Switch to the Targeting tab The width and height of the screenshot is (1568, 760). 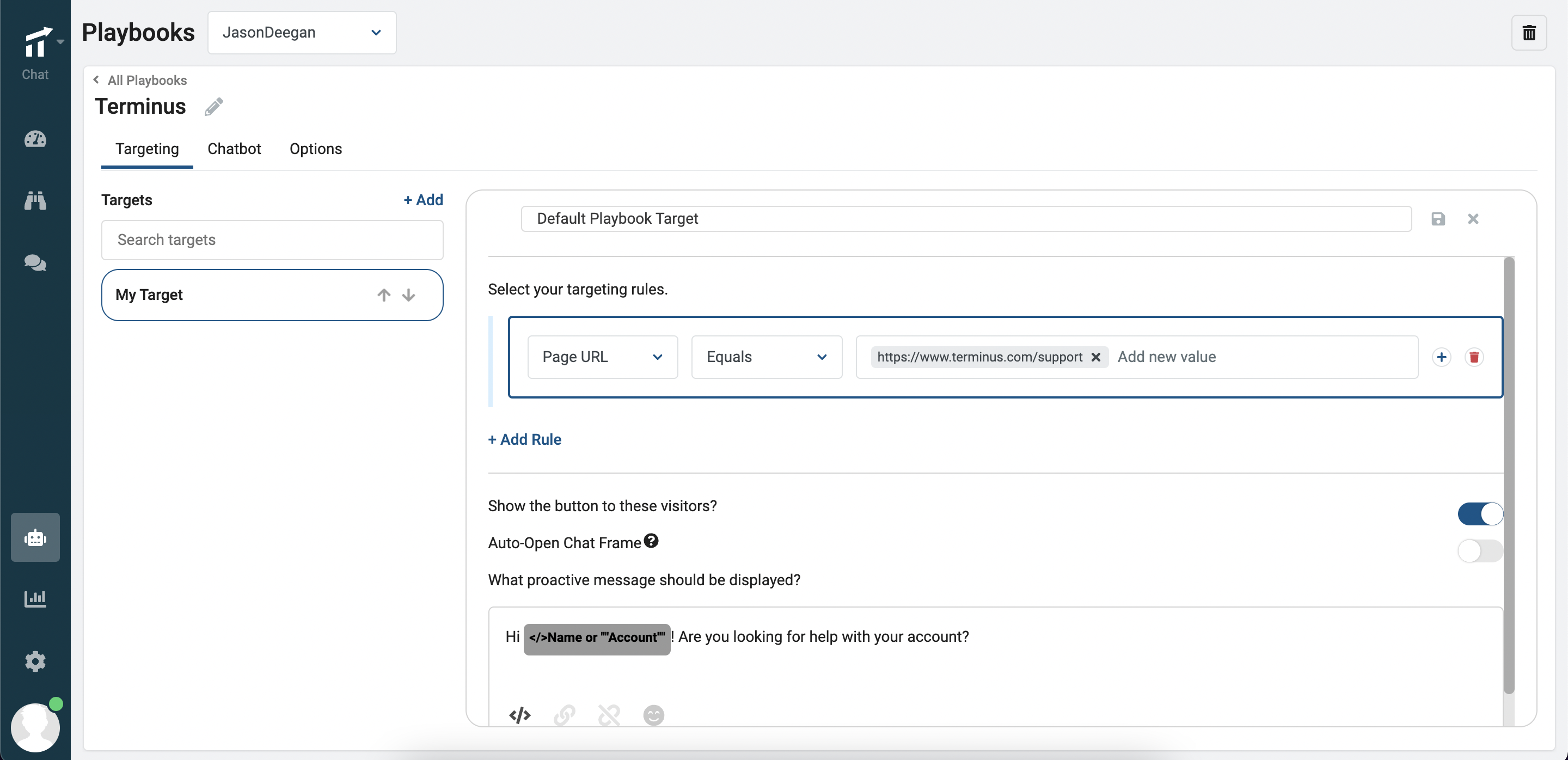point(148,149)
